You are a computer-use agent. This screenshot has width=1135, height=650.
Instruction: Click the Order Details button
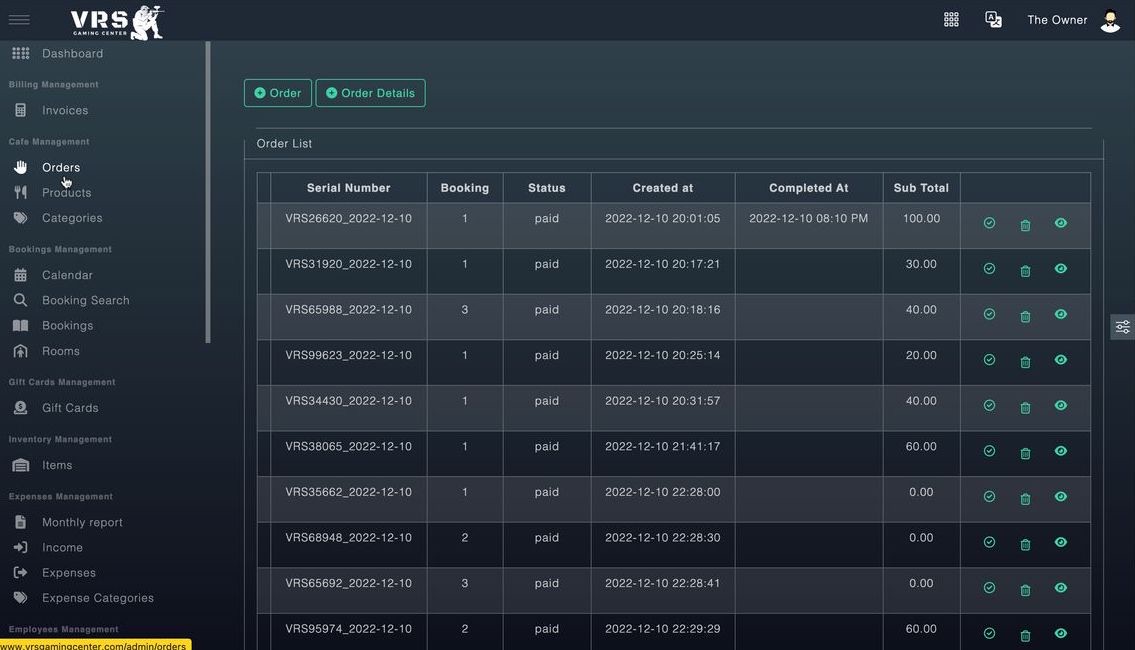370,93
